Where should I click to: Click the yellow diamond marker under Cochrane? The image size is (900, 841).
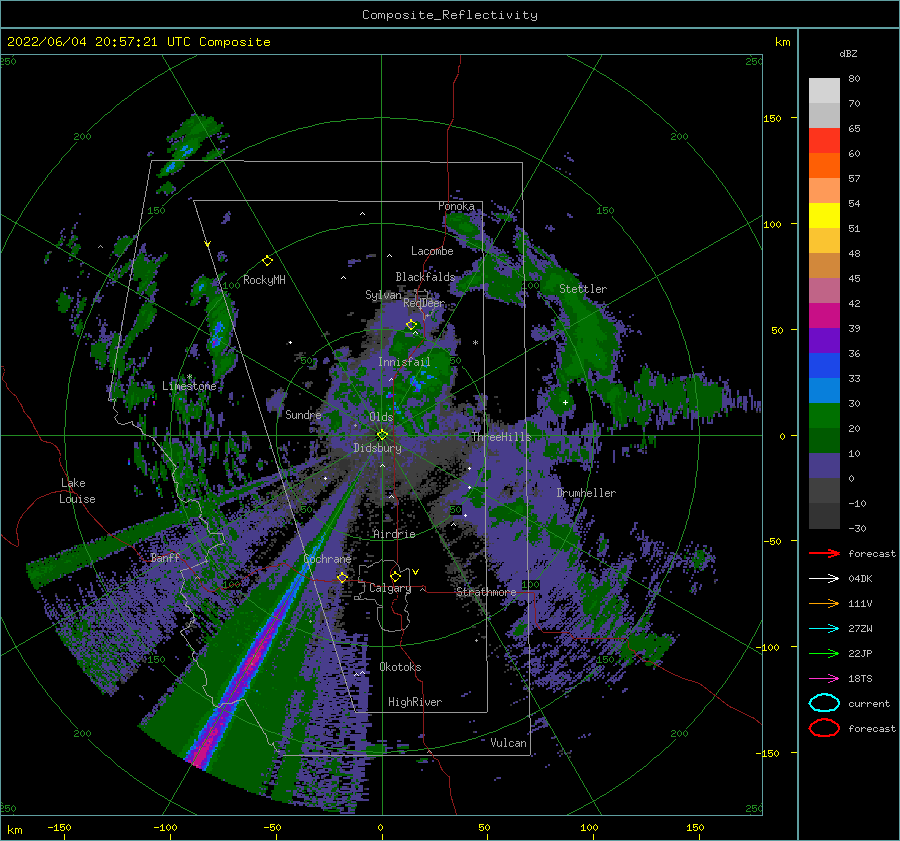[x=342, y=577]
